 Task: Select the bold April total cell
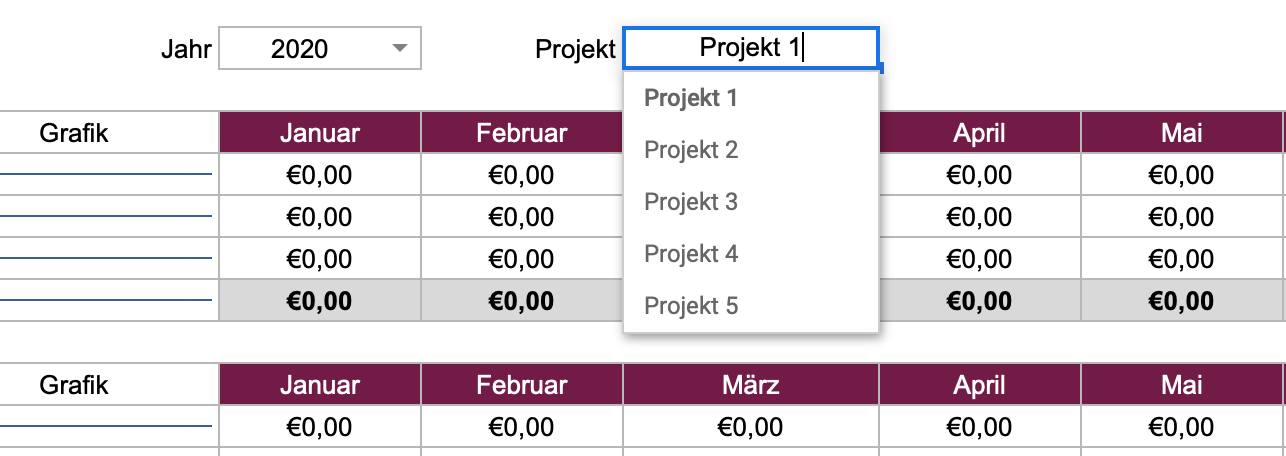click(979, 301)
